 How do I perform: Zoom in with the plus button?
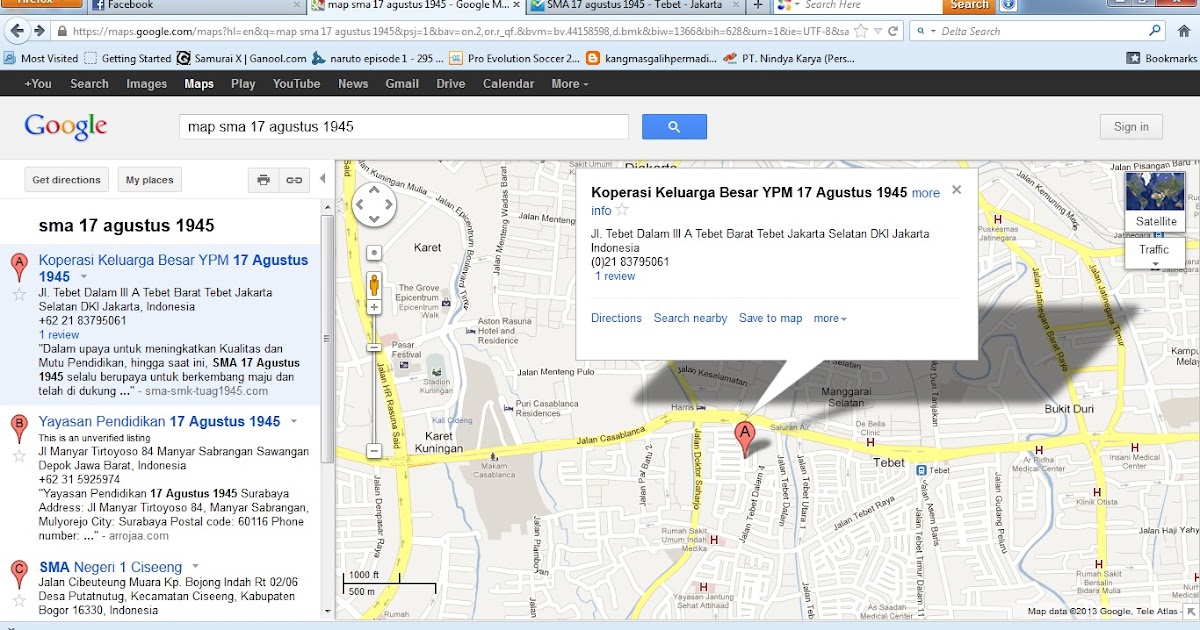click(374, 307)
